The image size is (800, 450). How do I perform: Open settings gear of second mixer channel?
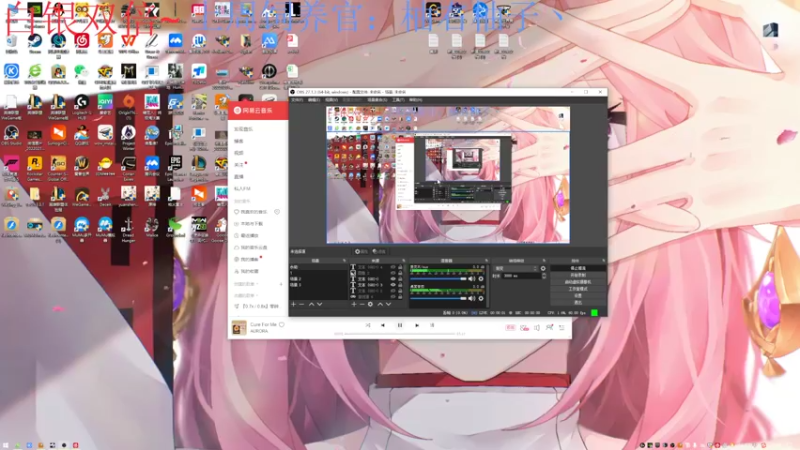click(481, 298)
